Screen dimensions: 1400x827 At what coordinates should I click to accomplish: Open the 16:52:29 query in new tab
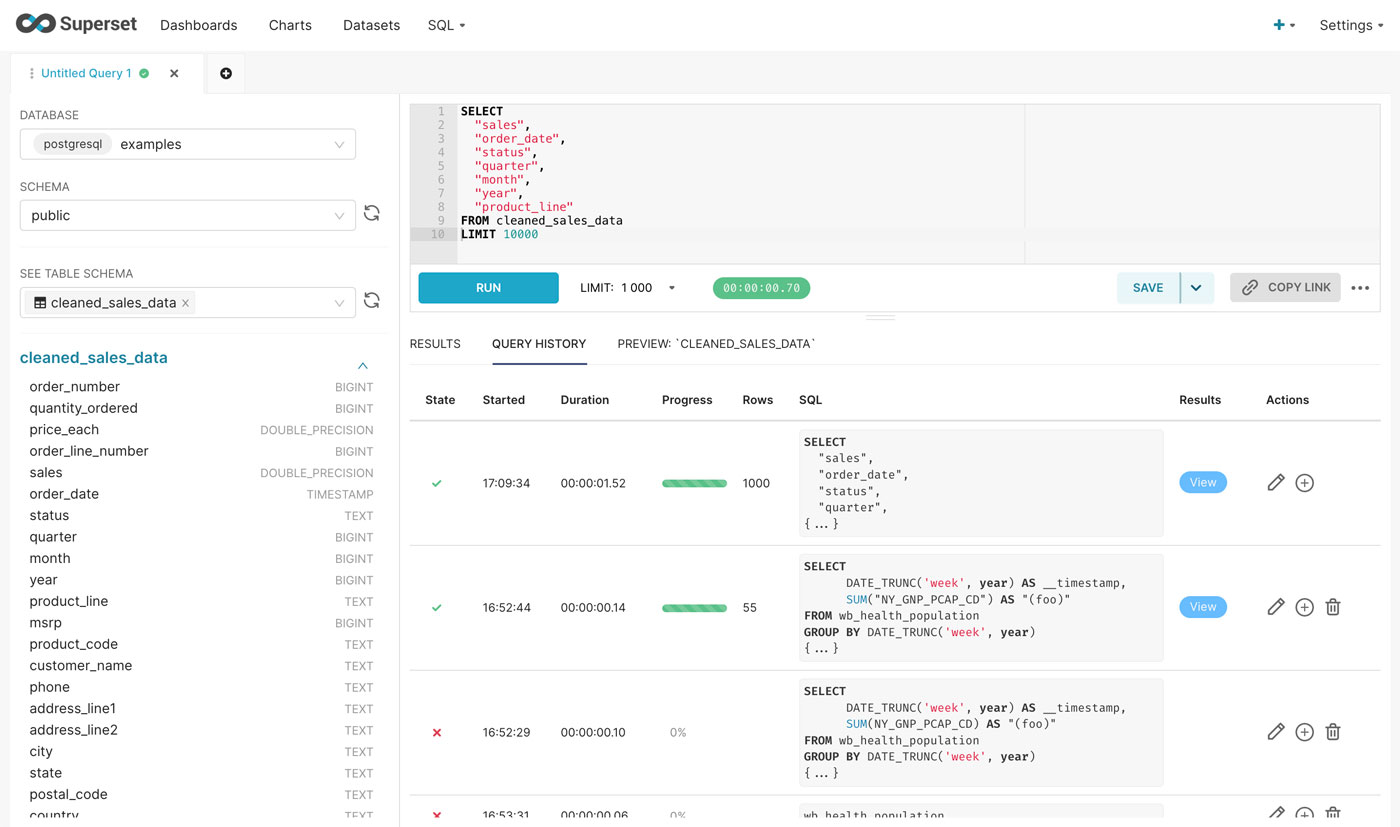tap(1304, 732)
